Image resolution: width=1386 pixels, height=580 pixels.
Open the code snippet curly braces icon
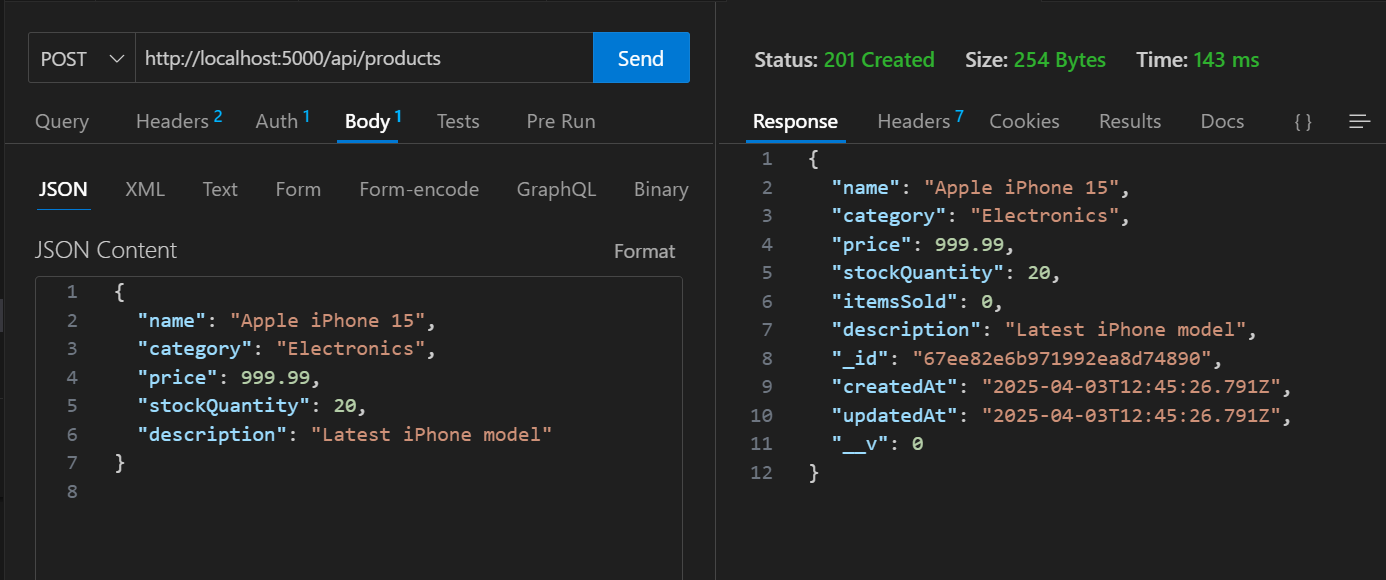1302,122
